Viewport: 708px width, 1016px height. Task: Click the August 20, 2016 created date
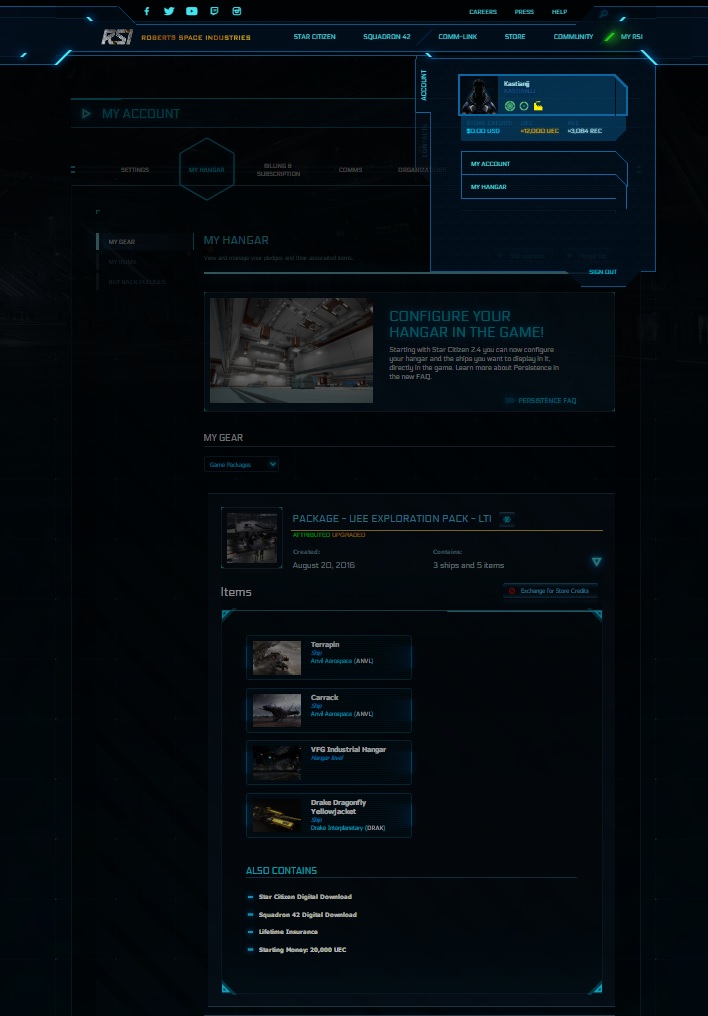[x=323, y=566]
